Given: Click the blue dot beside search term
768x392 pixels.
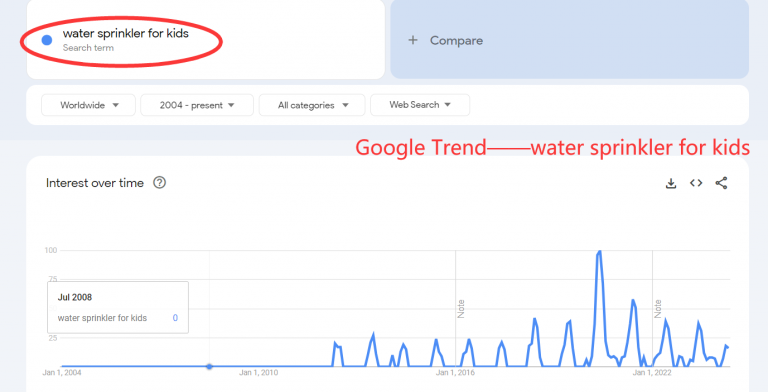Looking at the screenshot, I should 47,40.
